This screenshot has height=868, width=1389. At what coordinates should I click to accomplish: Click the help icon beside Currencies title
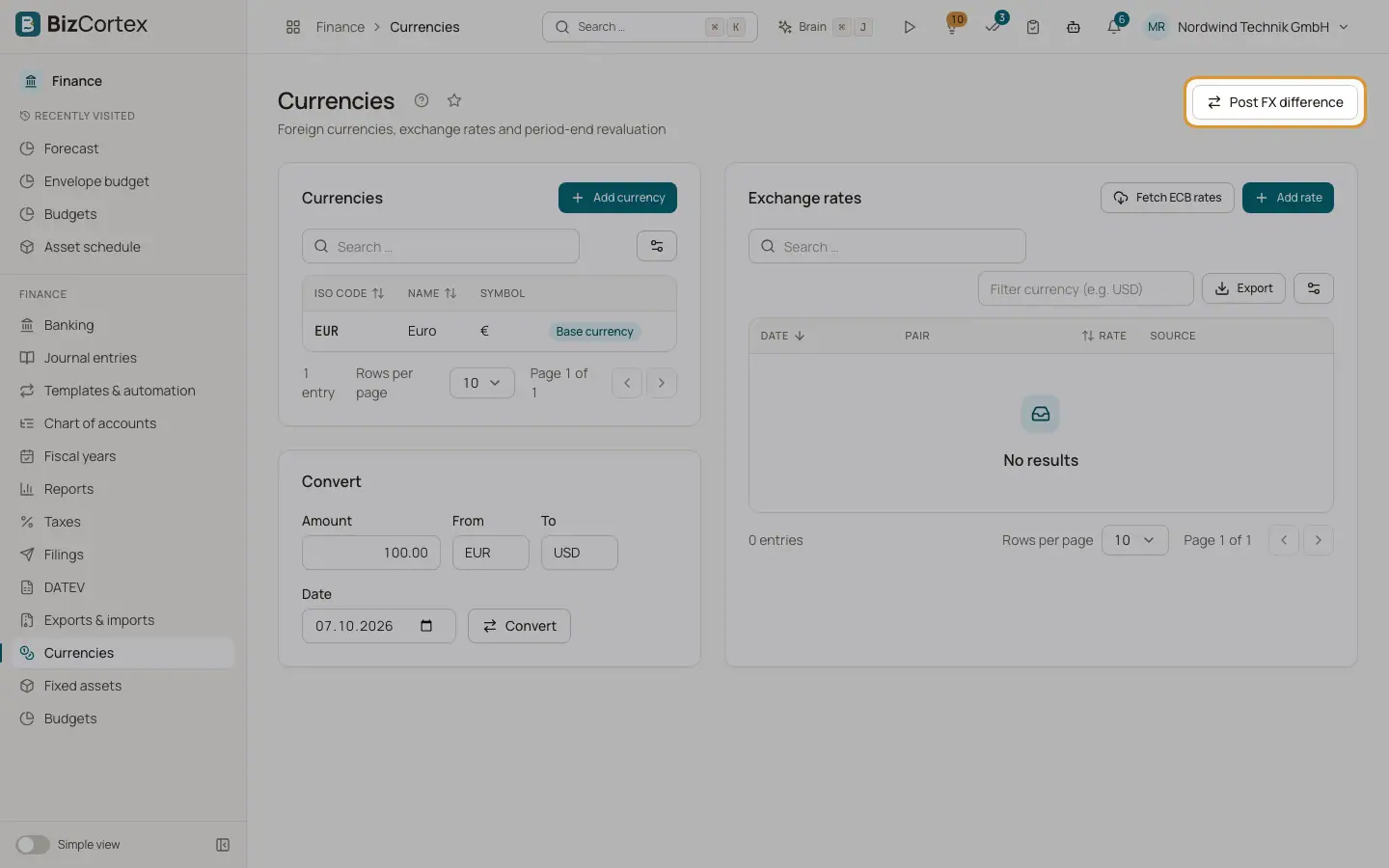pyautogui.click(x=422, y=100)
